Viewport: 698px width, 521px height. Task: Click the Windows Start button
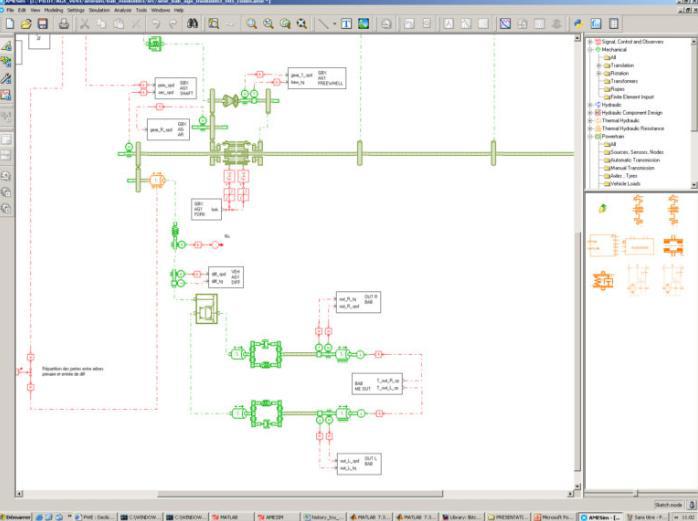tap(16, 517)
